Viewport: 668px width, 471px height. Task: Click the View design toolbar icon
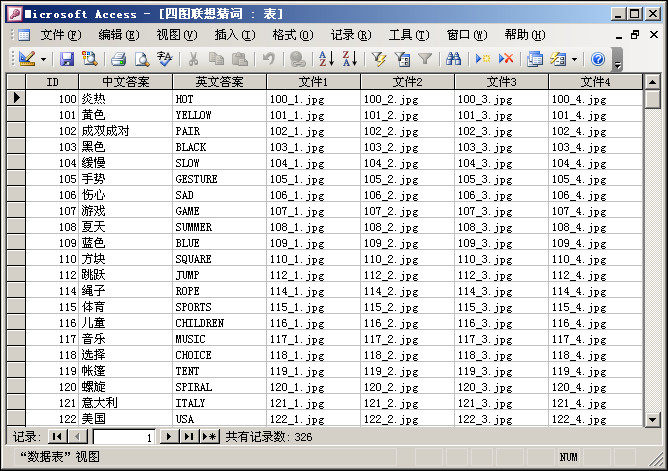tap(27, 59)
